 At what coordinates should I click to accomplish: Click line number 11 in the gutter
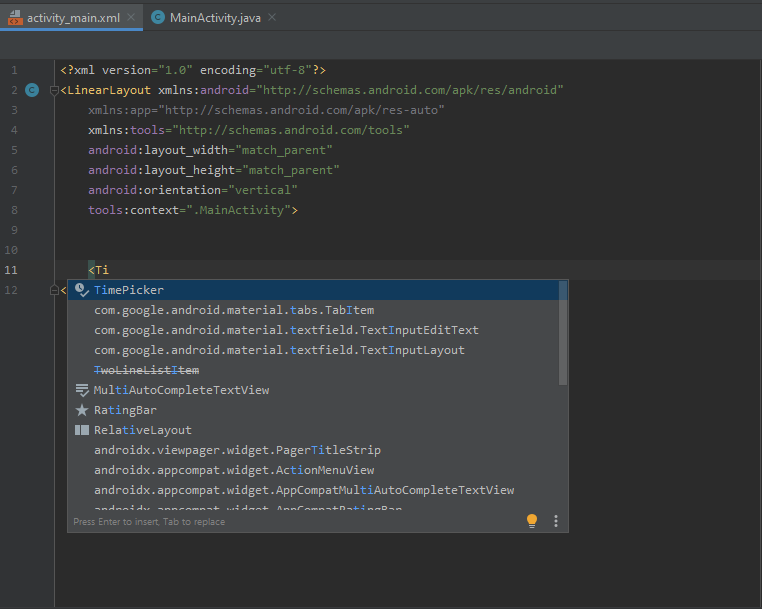(11, 270)
